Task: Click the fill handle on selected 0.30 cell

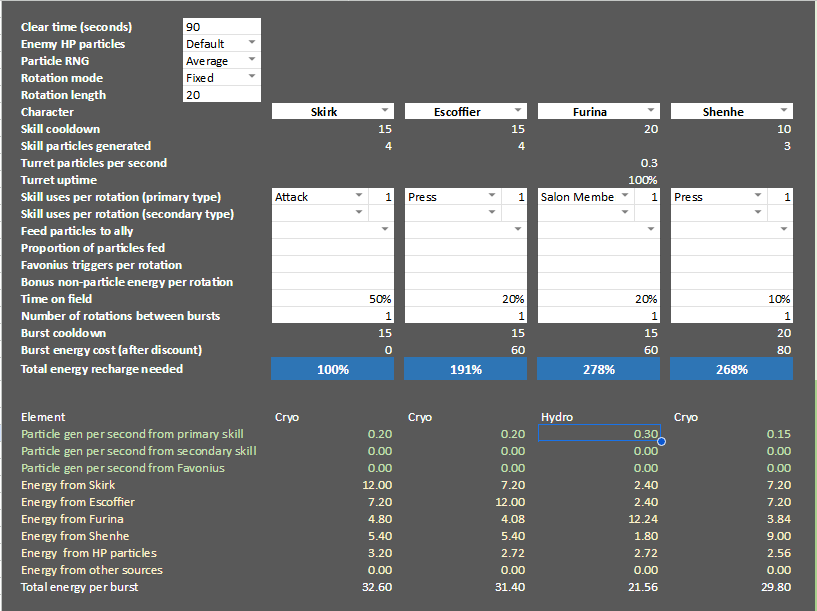Action: pyautogui.click(x=661, y=442)
